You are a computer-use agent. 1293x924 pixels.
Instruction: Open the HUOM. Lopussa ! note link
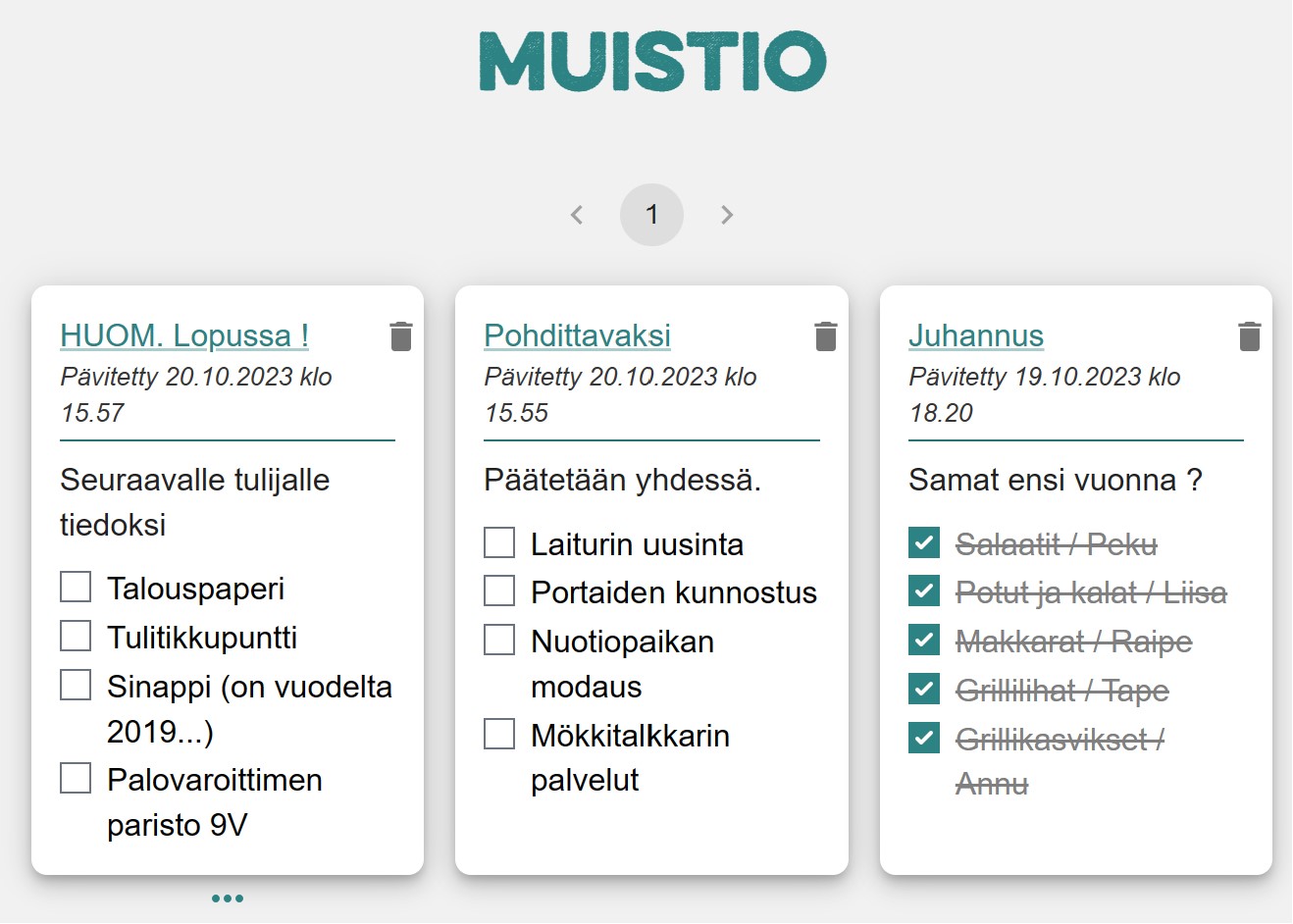[184, 335]
